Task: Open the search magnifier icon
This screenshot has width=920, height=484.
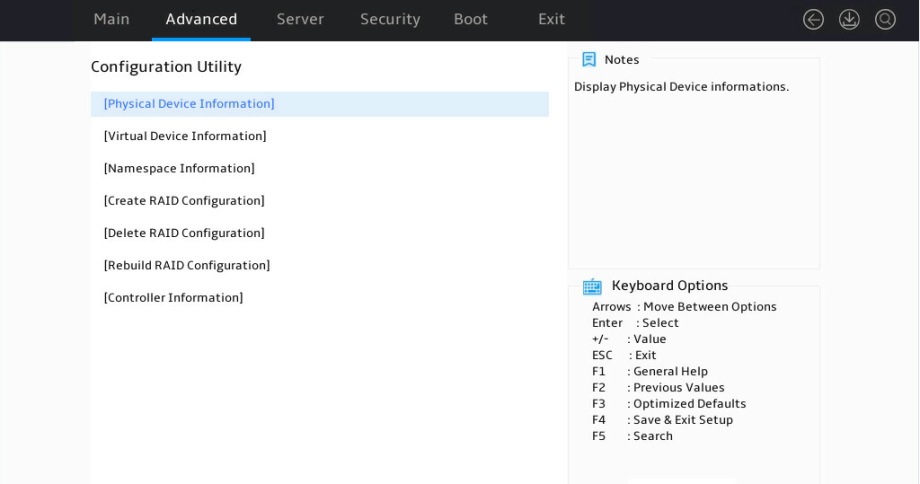Action: tap(885, 19)
